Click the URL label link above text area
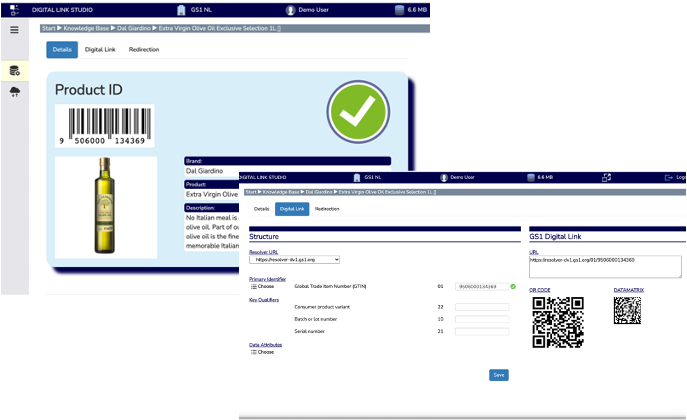Image resolution: width=687 pixels, height=420 pixels. click(534, 252)
